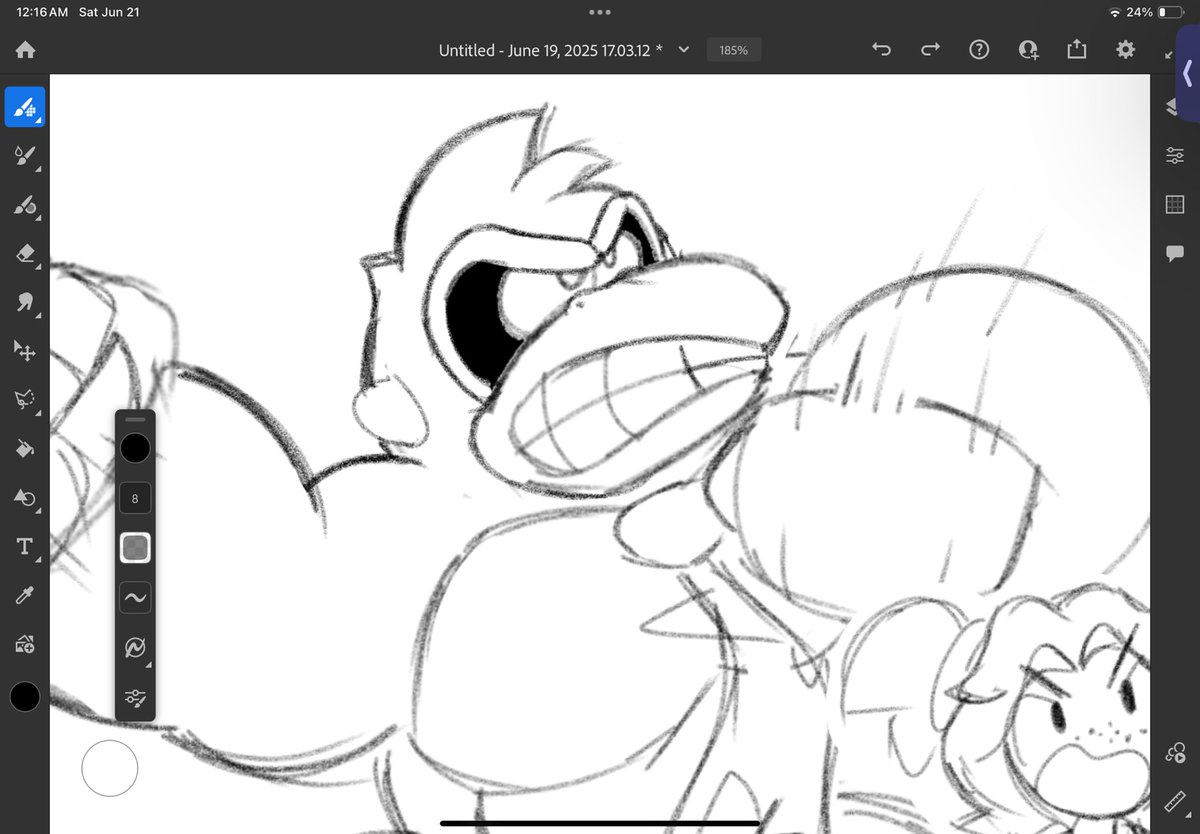Open the Comments panel
The width and height of the screenshot is (1200, 834).
click(1175, 253)
